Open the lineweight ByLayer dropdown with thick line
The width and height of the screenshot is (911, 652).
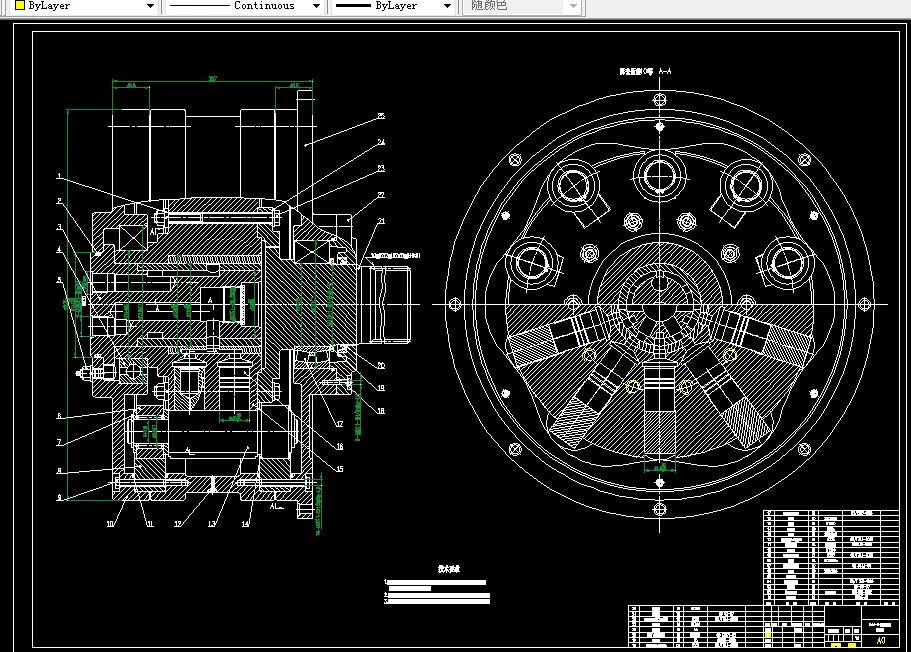tap(393, 6)
